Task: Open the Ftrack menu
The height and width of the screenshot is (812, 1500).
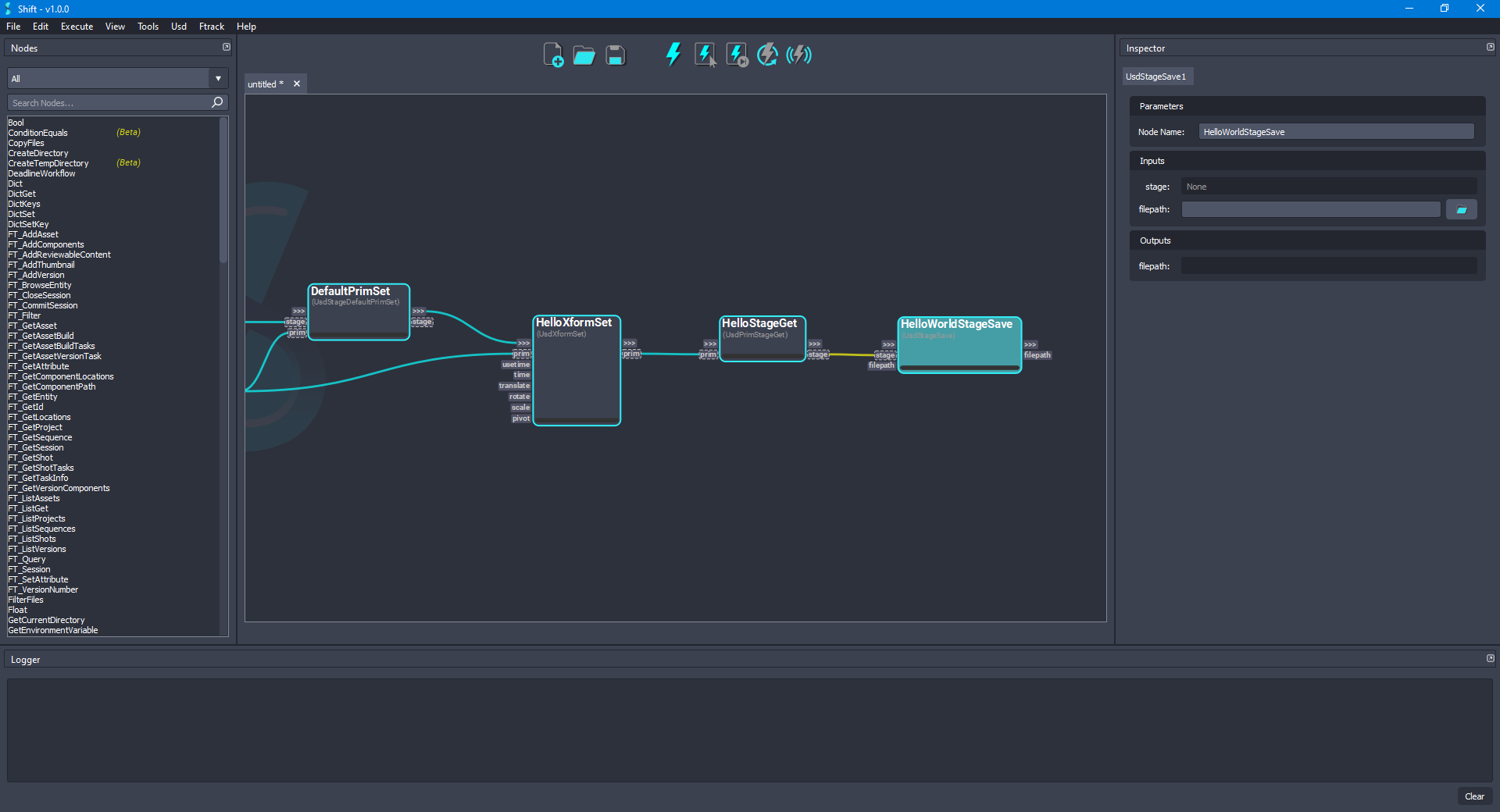Action: [211, 26]
